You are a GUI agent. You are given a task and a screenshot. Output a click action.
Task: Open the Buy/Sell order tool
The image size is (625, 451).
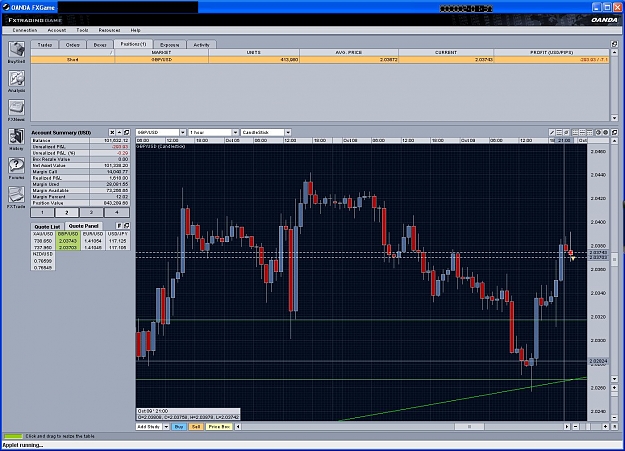(x=16, y=50)
